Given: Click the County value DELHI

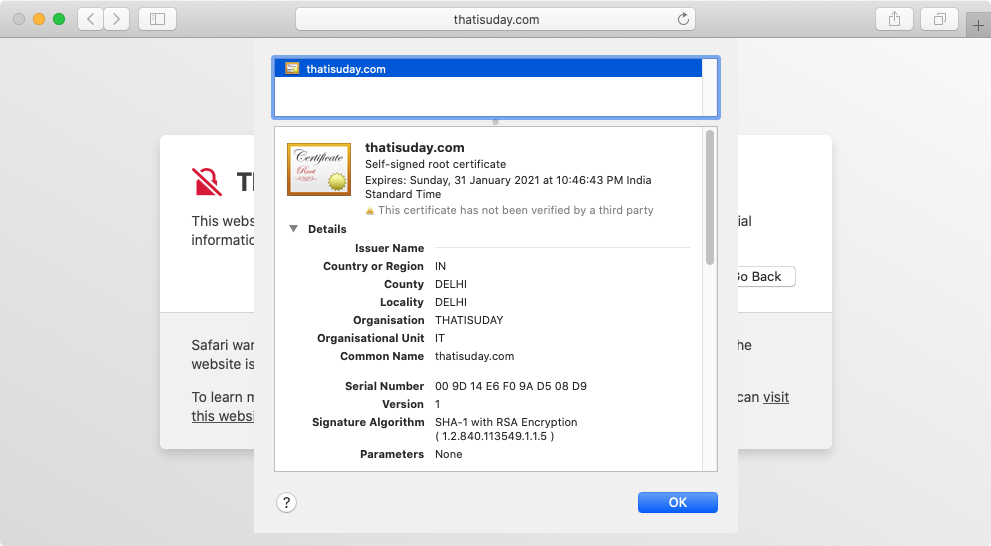Looking at the screenshot, I should coord(451,284).
